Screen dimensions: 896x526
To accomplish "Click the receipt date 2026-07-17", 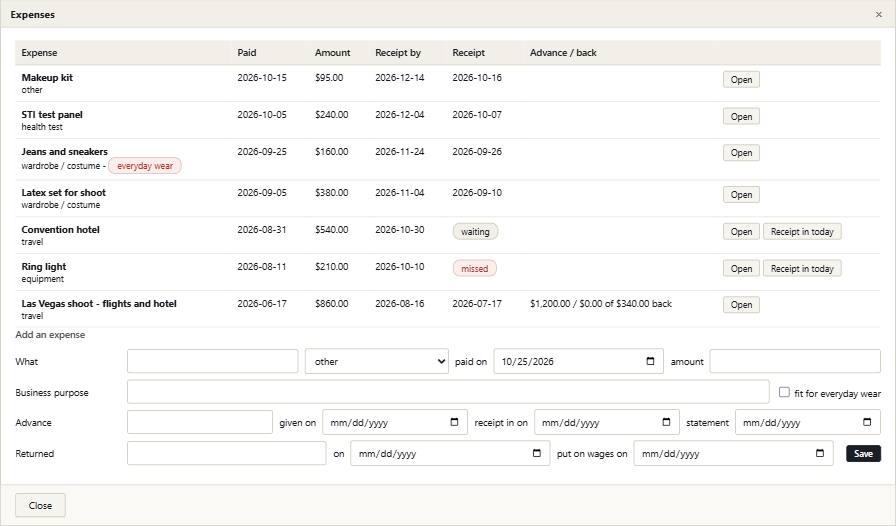I will click(477, 304).
